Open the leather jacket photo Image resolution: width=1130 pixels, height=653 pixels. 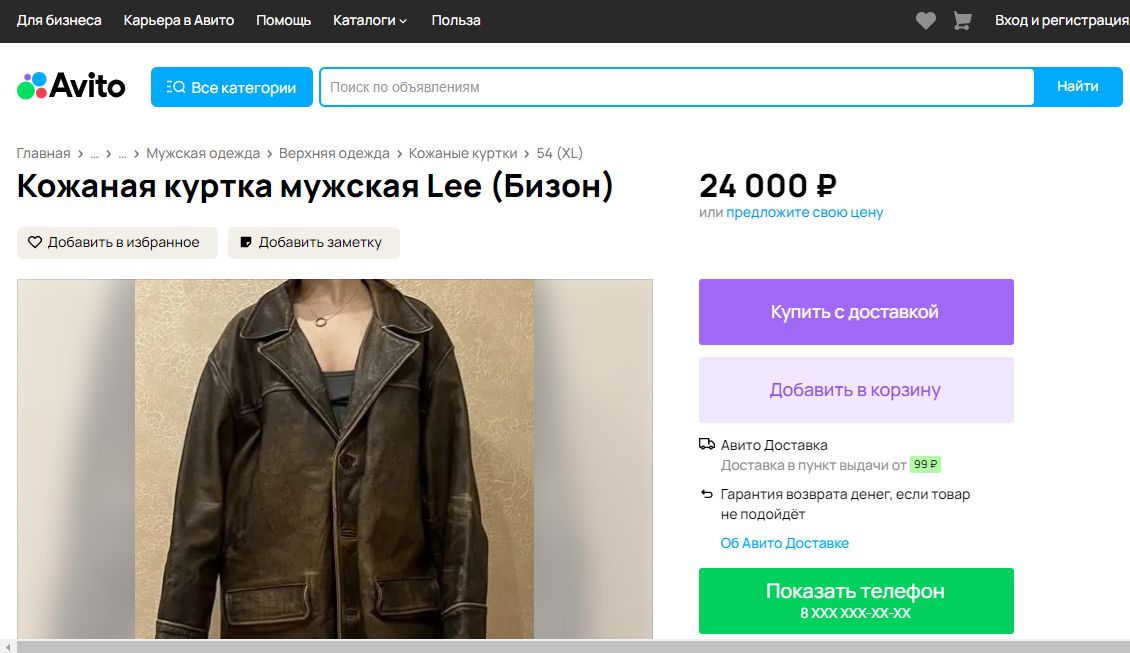335,458
